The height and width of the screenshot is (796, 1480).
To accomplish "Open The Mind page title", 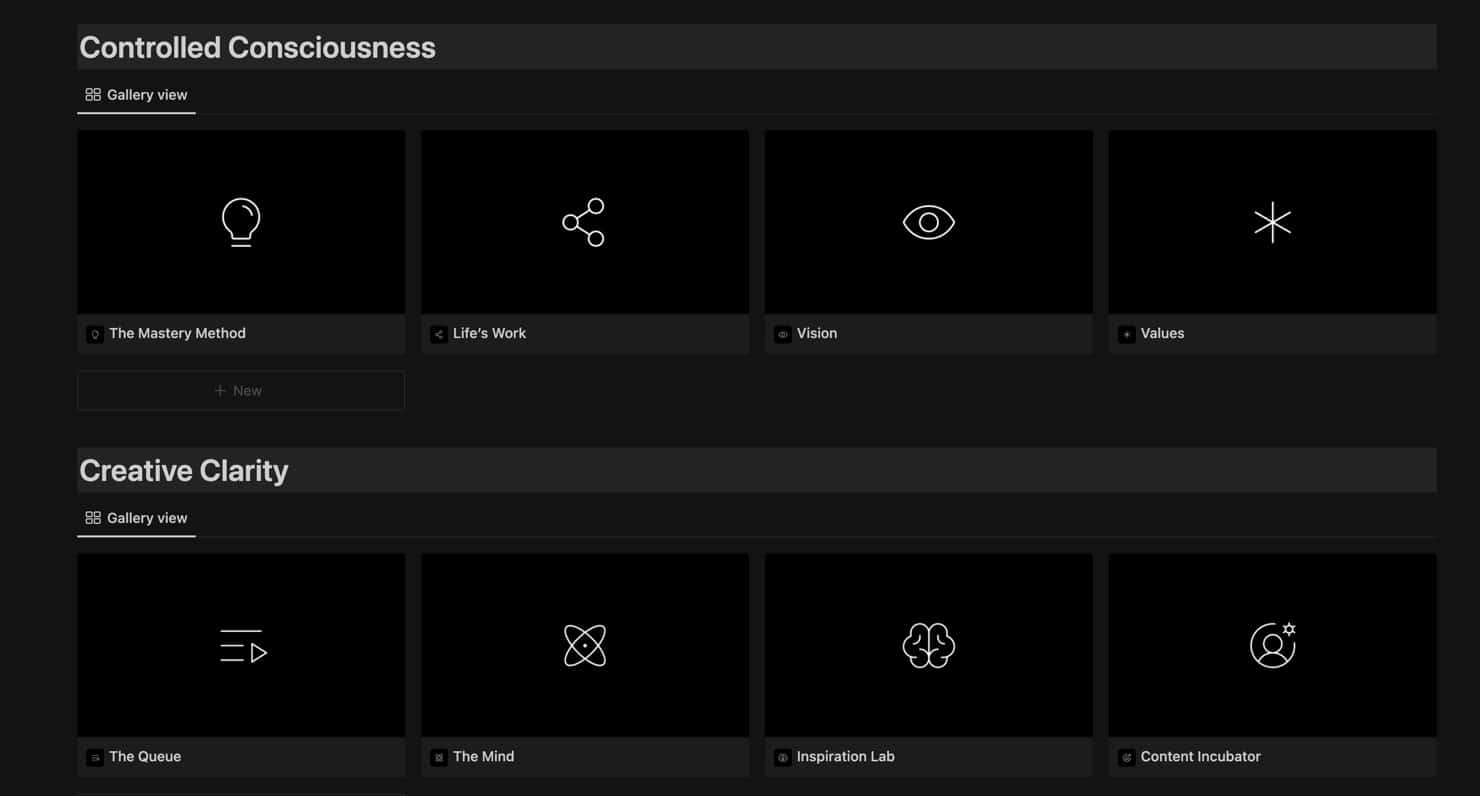I will pyautogui.click(x=483, y=757).
